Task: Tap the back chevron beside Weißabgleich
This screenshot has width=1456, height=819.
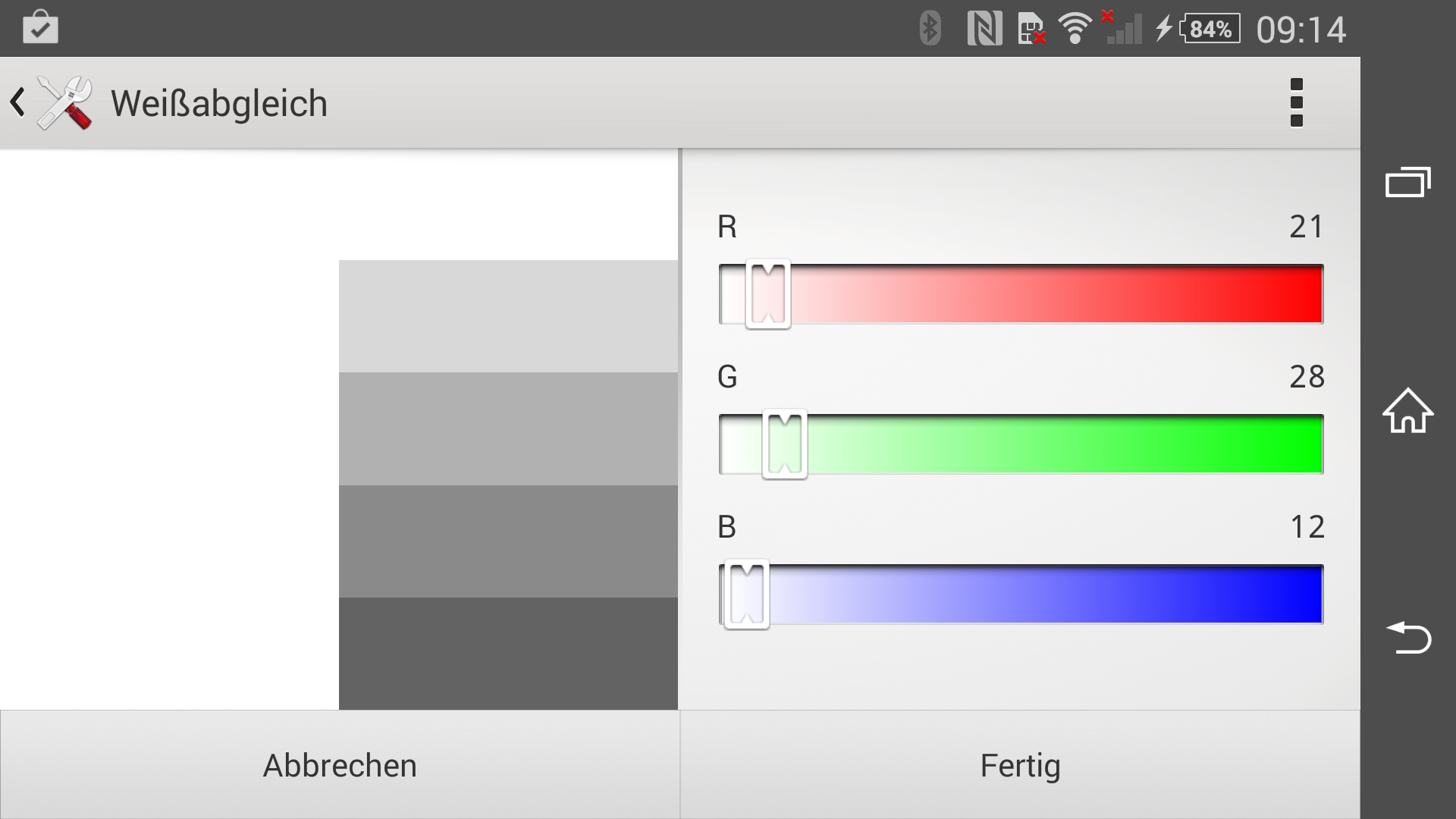Action: click(17, 102)
